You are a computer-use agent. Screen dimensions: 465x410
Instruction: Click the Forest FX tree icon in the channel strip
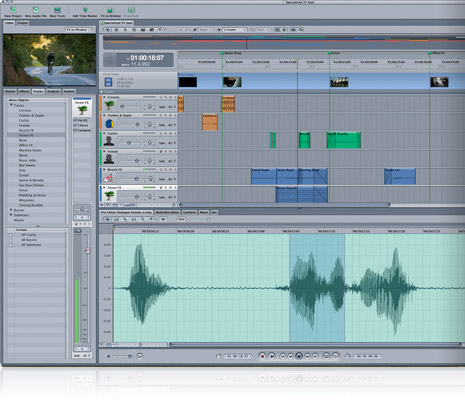[x=82, y=109]
